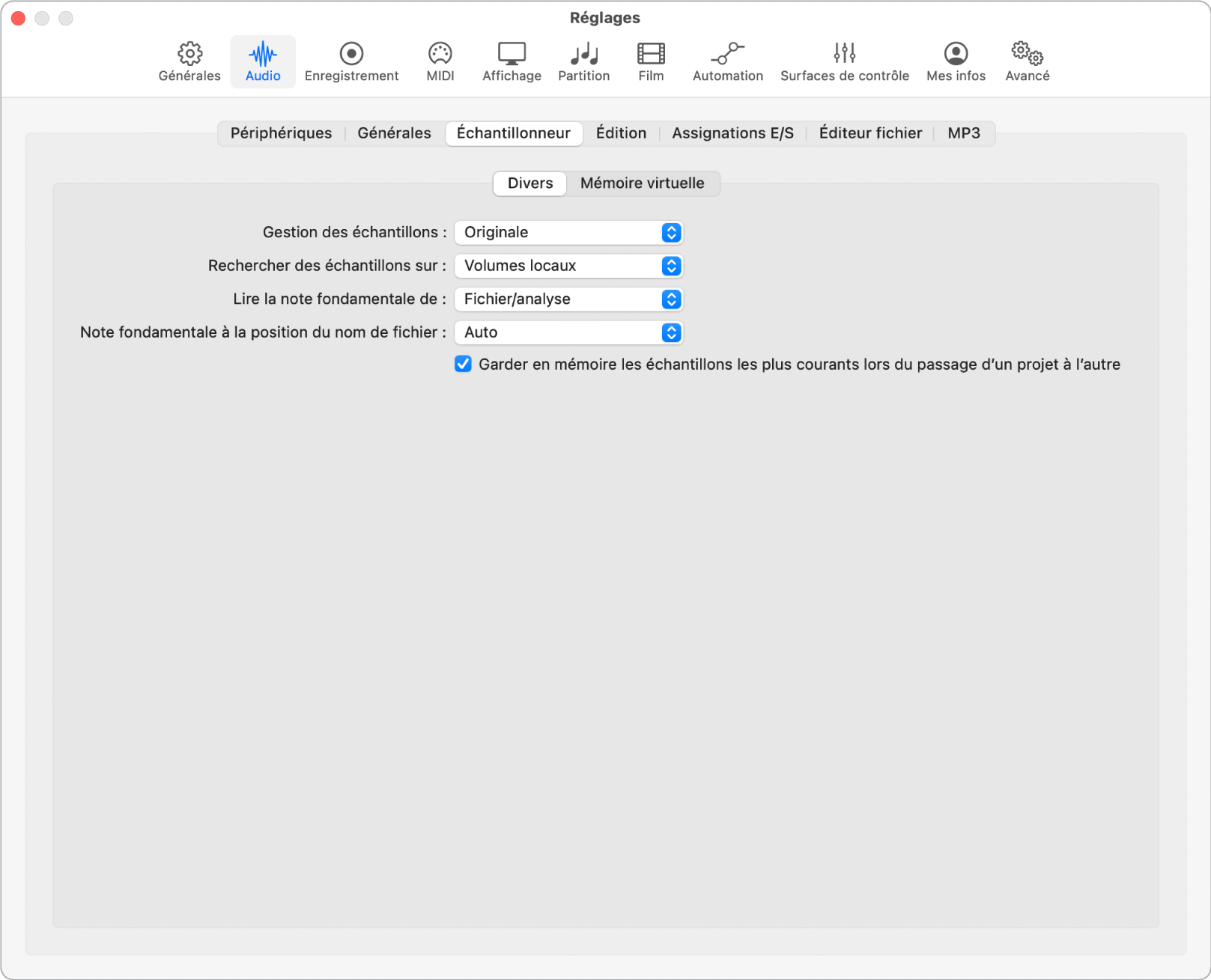Viewport: 1211px width, 980px height.
Task: Expand the Gestion des échantillons dropdown
Action: [x=568, y=233]
